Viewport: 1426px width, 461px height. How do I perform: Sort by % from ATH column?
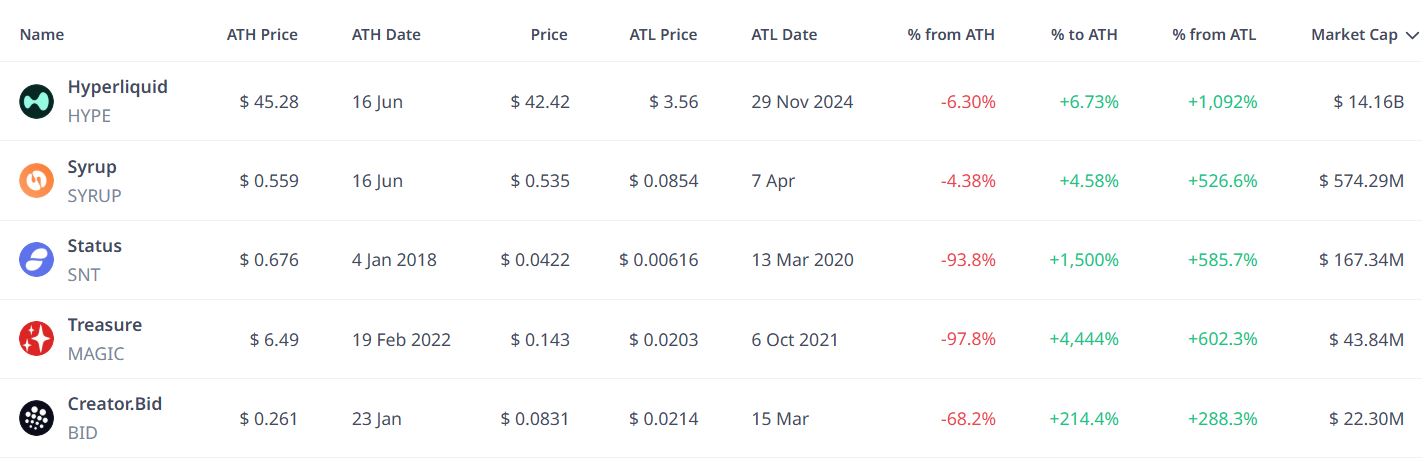pos(951,35)
